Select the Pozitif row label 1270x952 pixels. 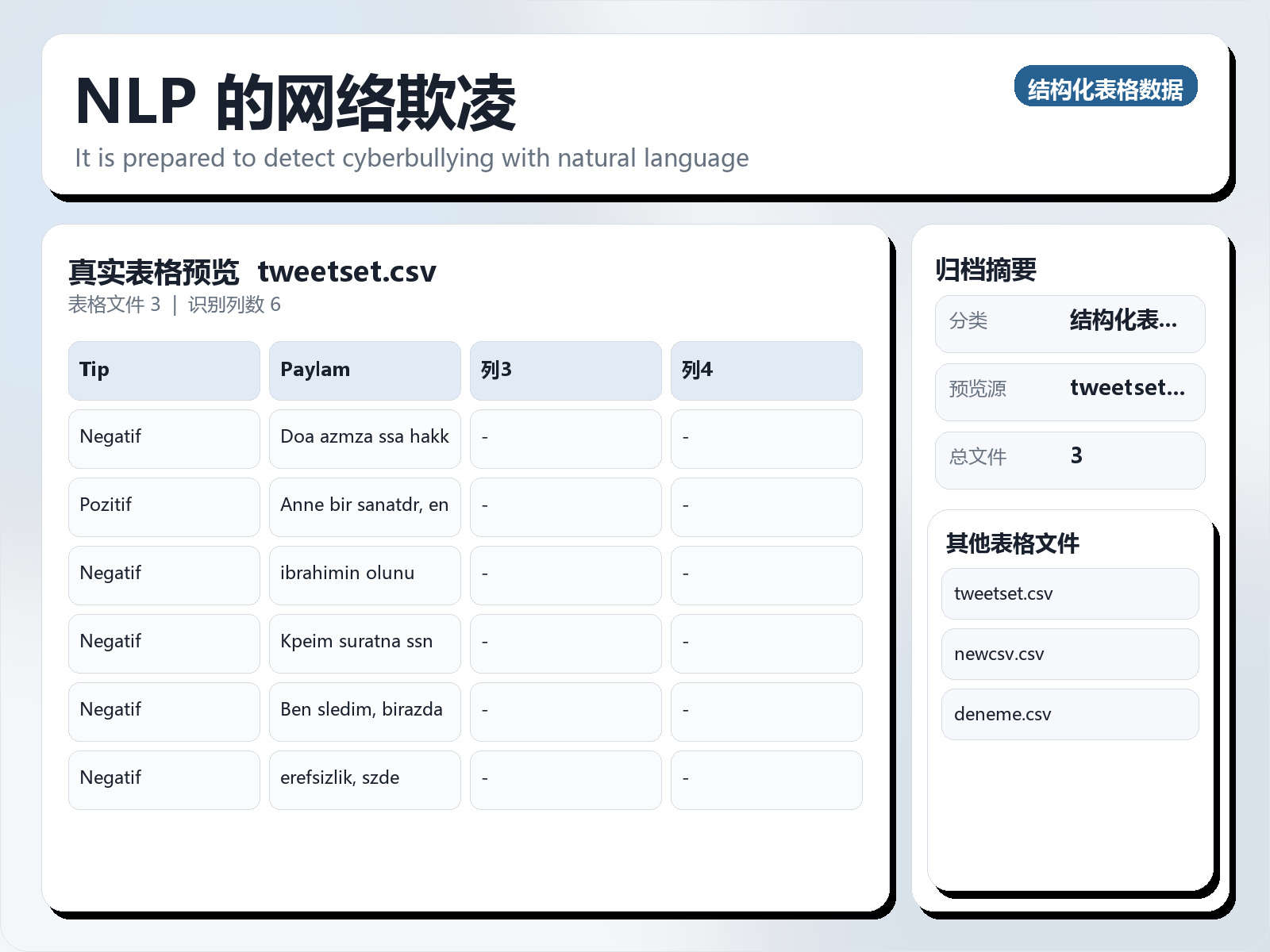pos(164,507)
